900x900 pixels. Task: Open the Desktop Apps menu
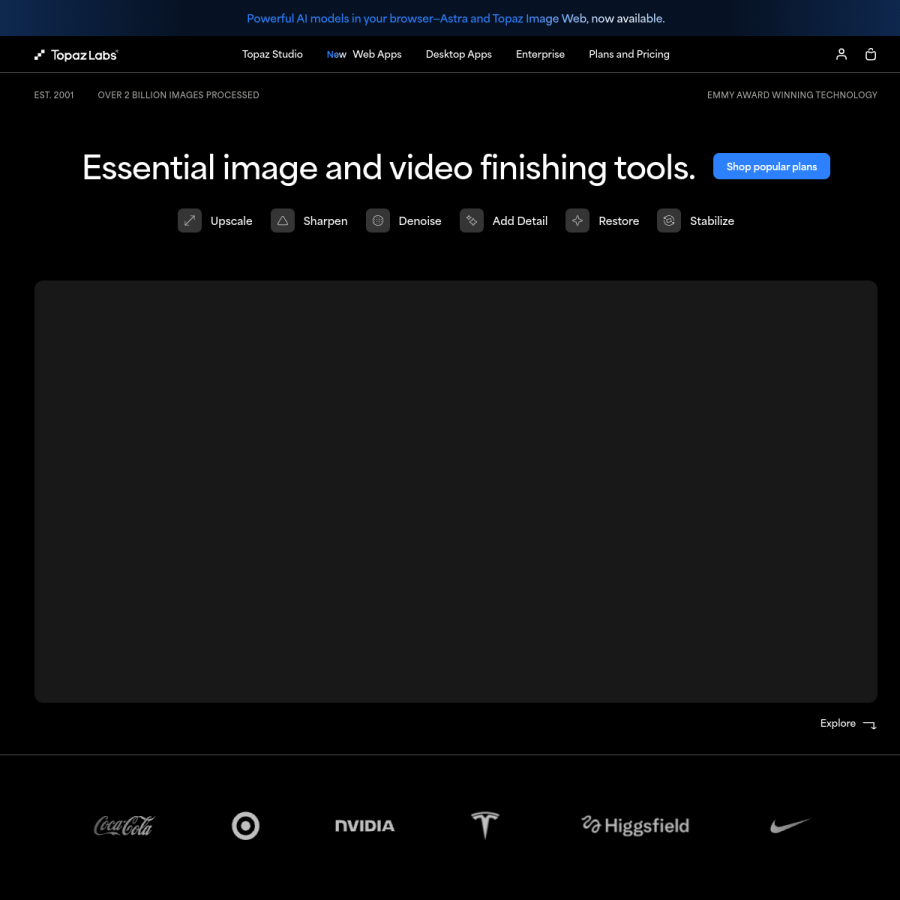tap(459, 54)
